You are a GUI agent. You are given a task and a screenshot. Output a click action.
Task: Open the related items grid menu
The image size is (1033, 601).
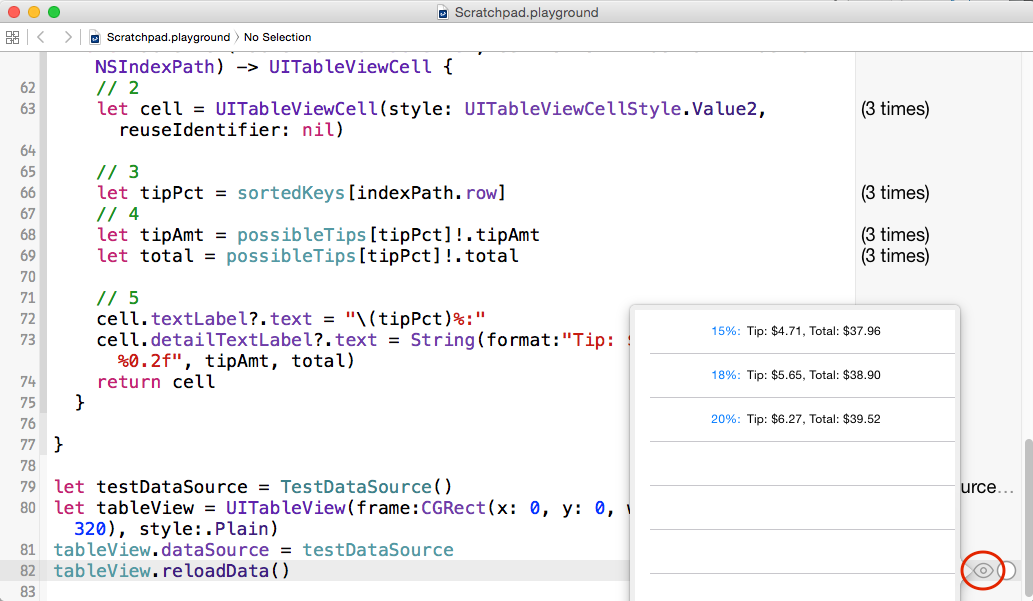click(13, 37)
